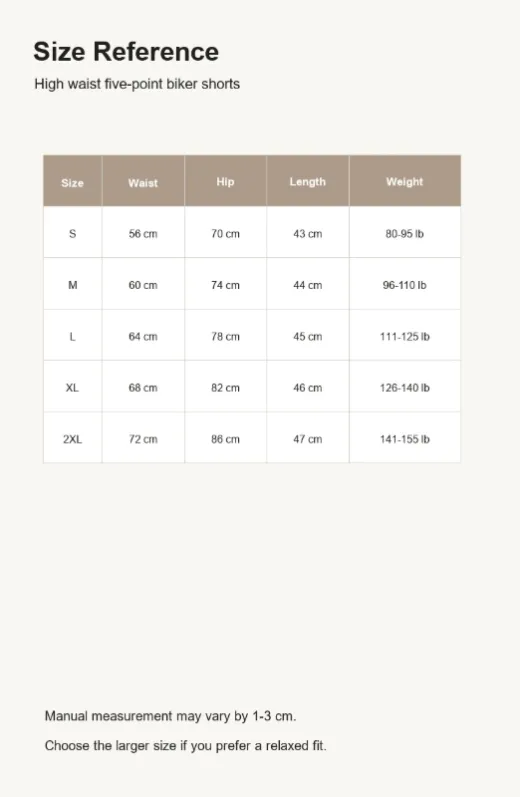Click the Size Reference heading
Viewport: 520px width, 797px height.
tap(126, 52)
